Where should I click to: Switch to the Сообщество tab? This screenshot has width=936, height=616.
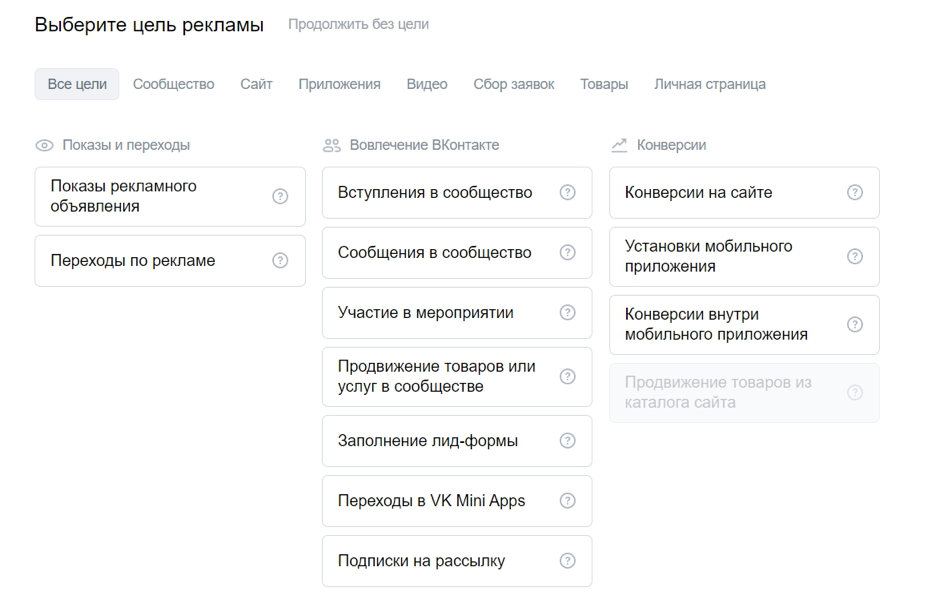(x=172, y=84)
